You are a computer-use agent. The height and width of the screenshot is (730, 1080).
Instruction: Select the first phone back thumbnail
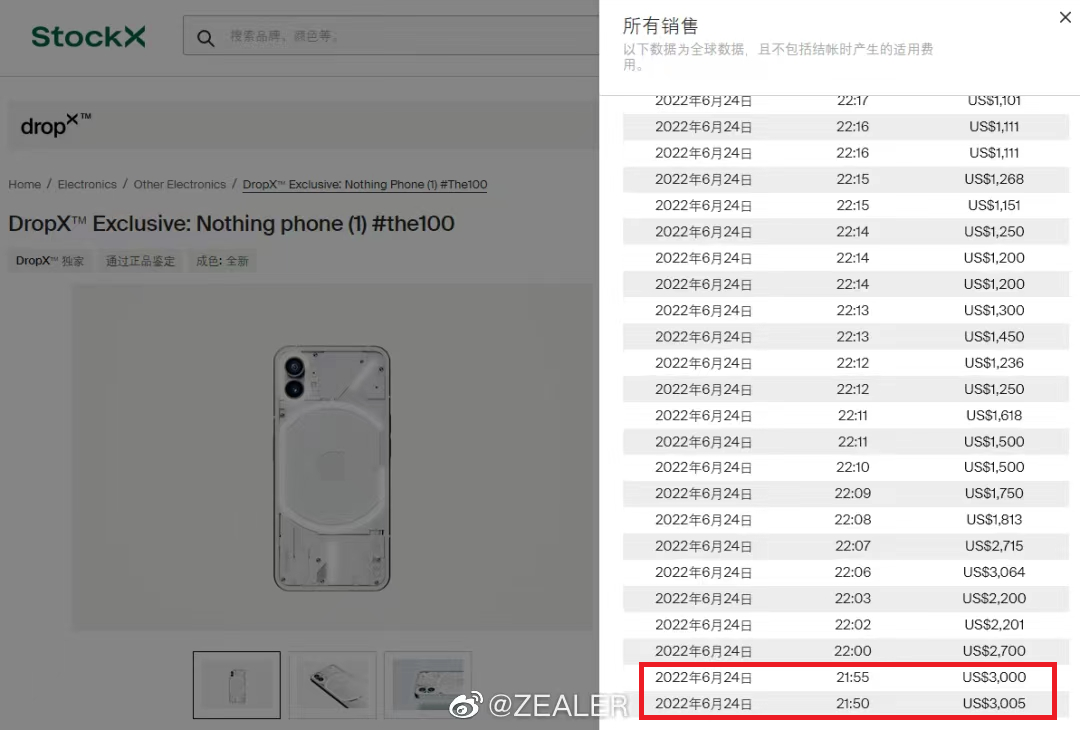(x=236, y=685)
